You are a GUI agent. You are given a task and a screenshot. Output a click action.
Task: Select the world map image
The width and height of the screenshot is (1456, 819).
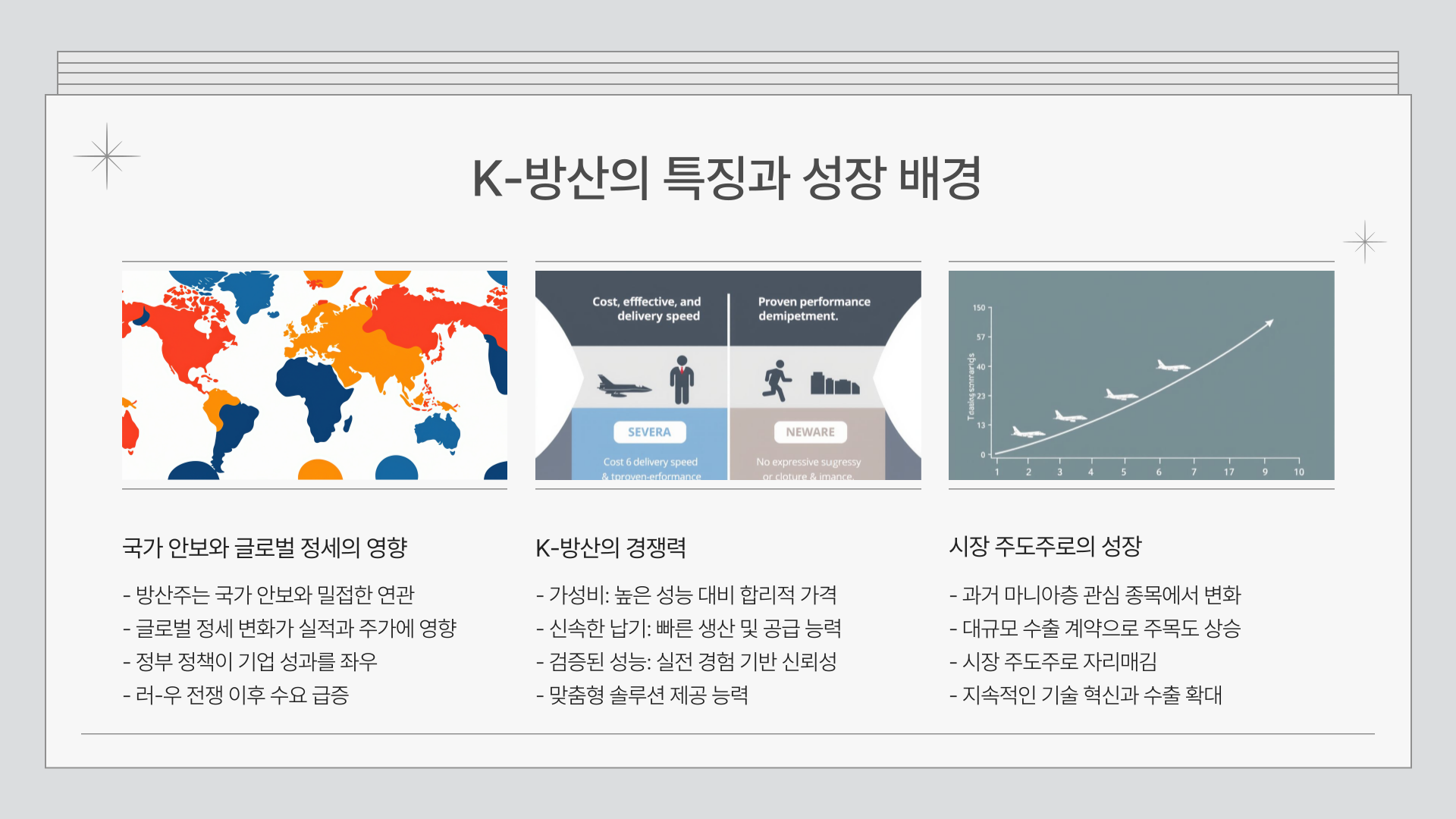point(315,375)
